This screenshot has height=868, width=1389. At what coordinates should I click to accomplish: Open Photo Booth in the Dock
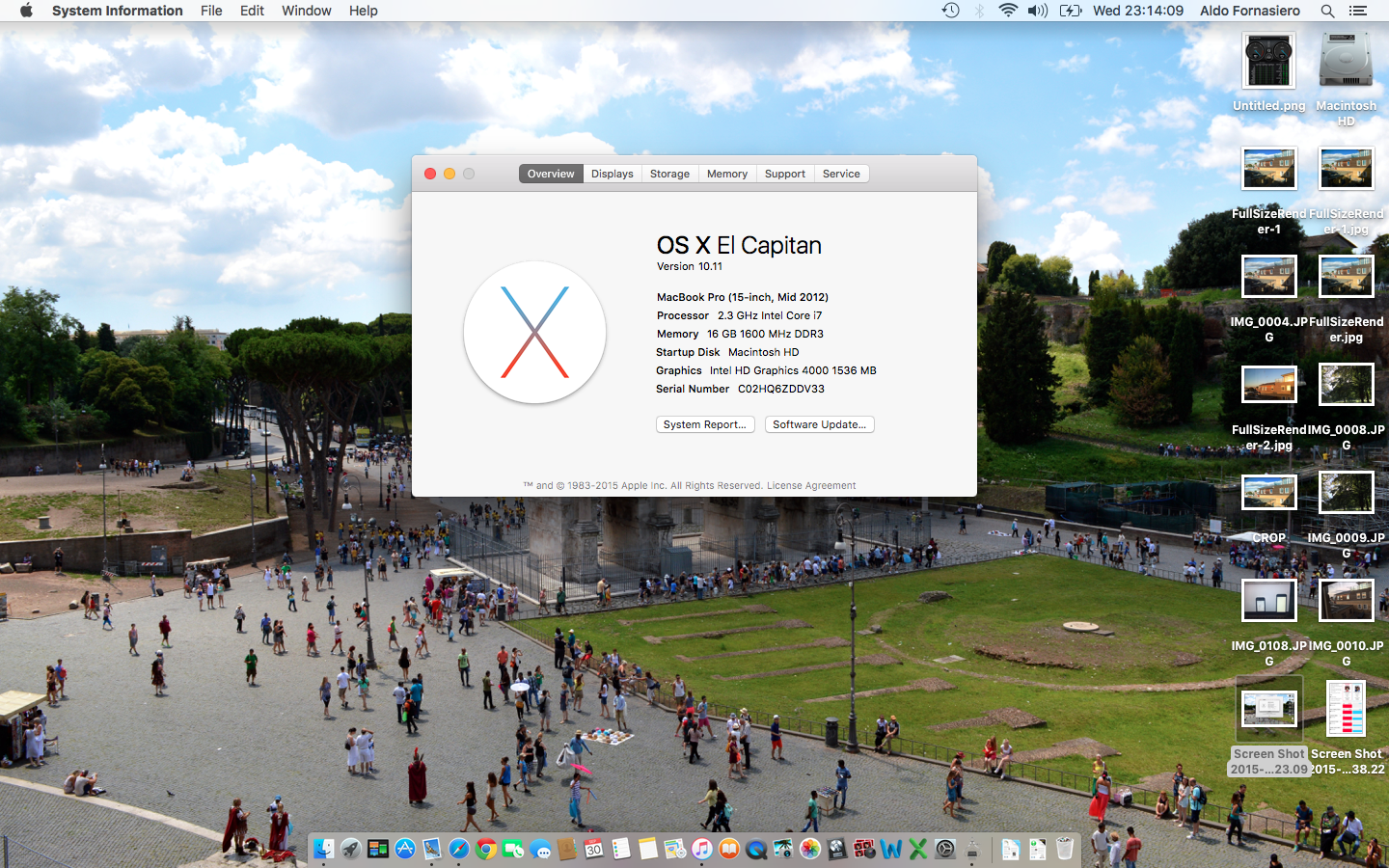point(864,849)
